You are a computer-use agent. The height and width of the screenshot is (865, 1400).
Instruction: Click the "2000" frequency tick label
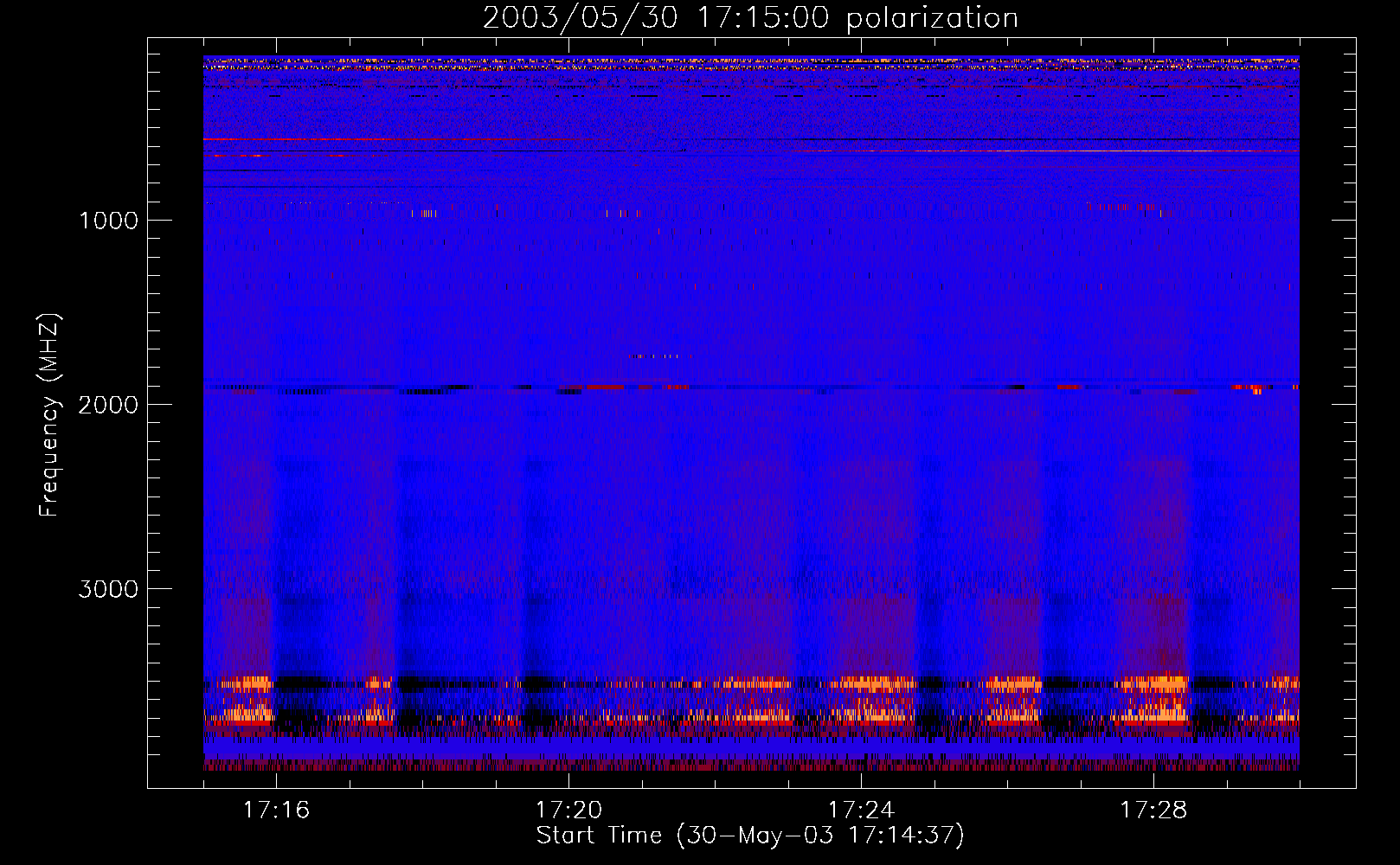108,405
